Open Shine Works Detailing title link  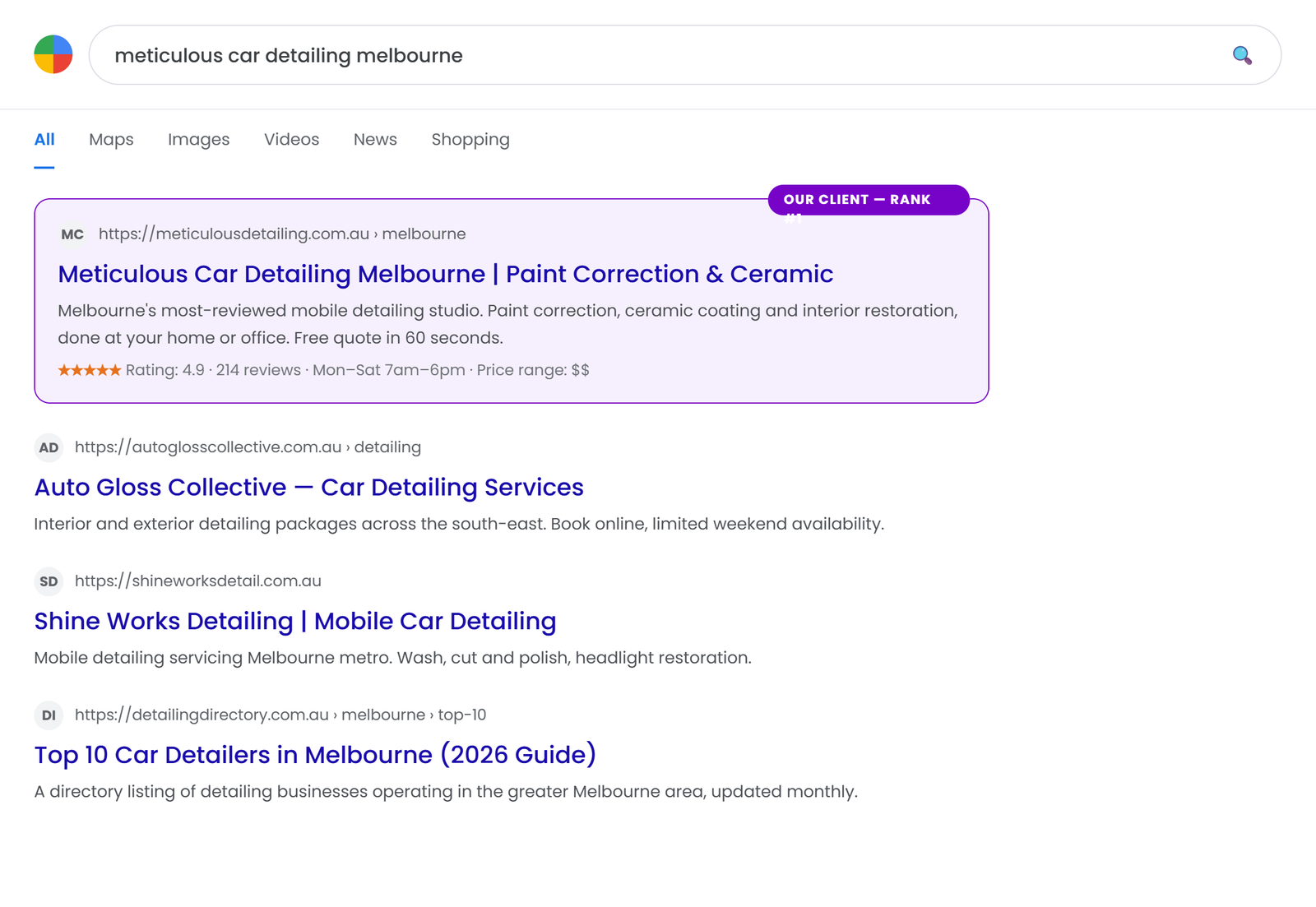295,621
